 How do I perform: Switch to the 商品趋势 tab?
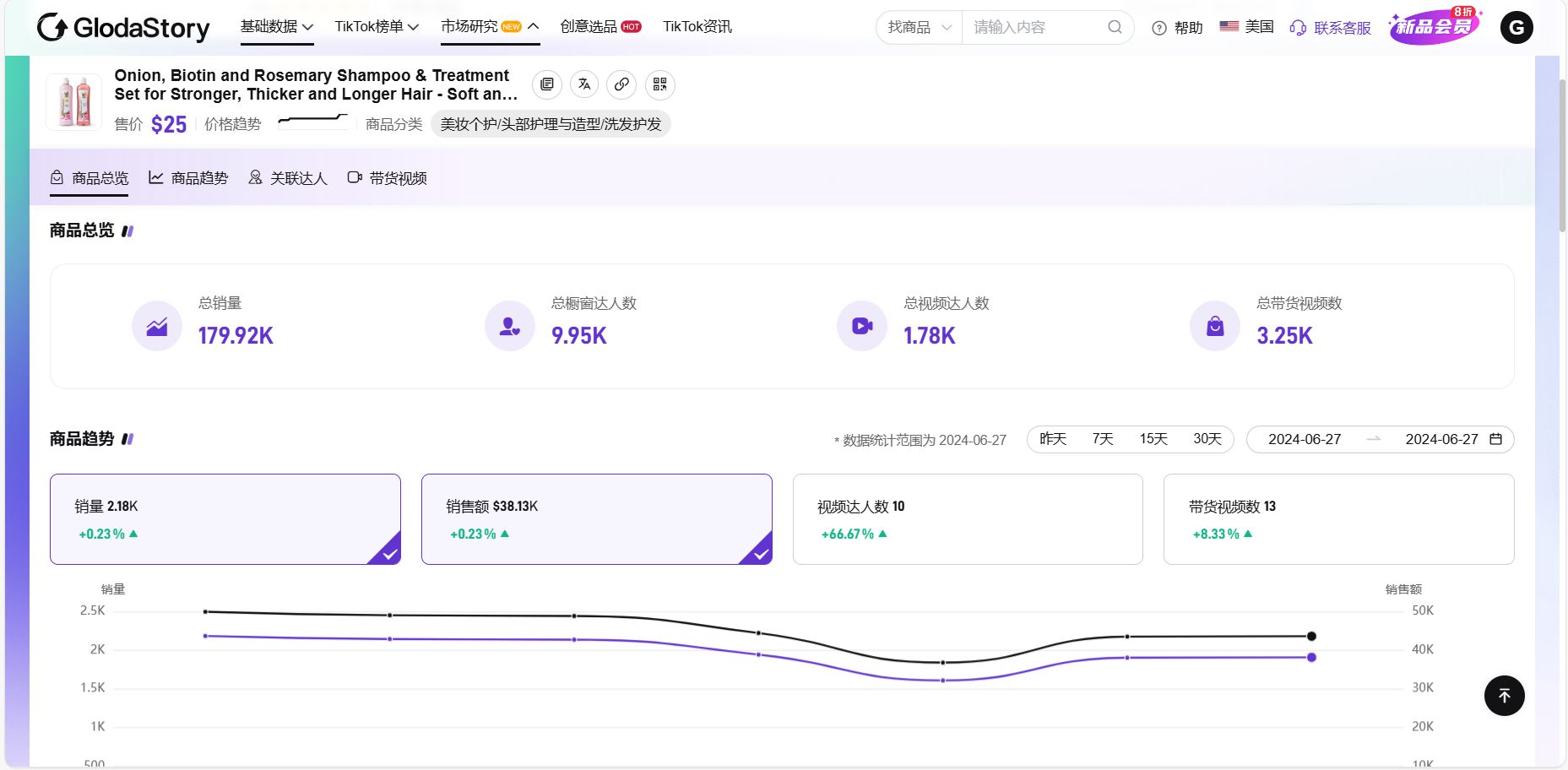point(188,178)
